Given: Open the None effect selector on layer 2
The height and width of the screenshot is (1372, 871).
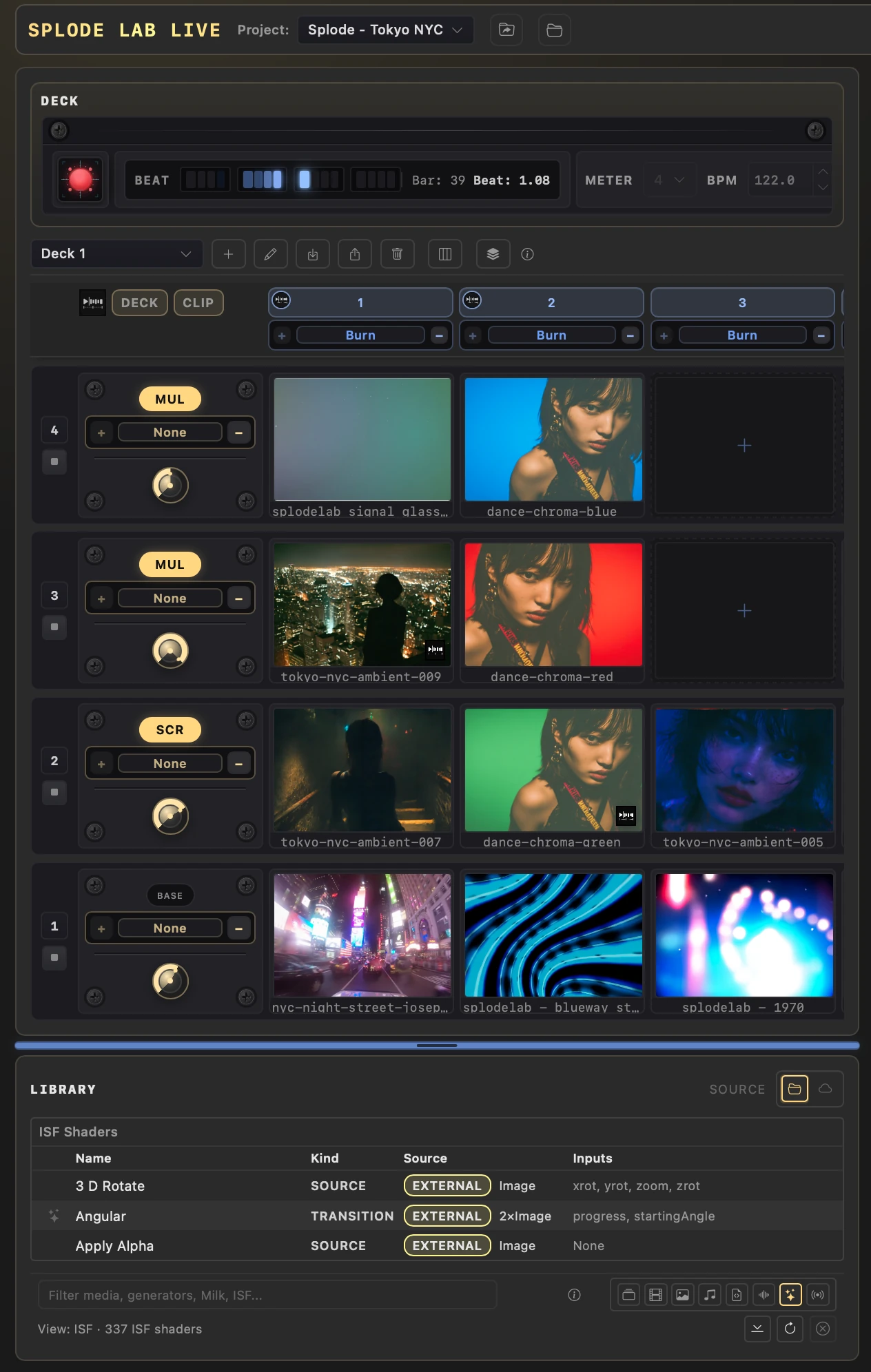Looking at the screenshot, I should coord(170,763).
